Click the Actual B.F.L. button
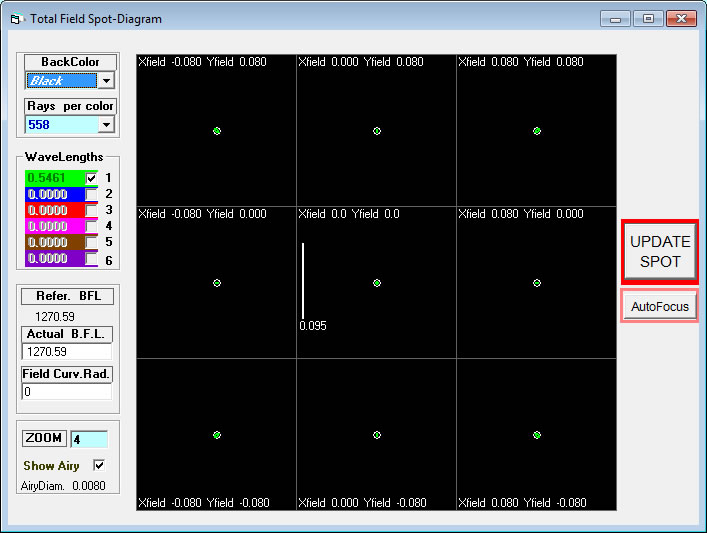 (x=67, y=334)
